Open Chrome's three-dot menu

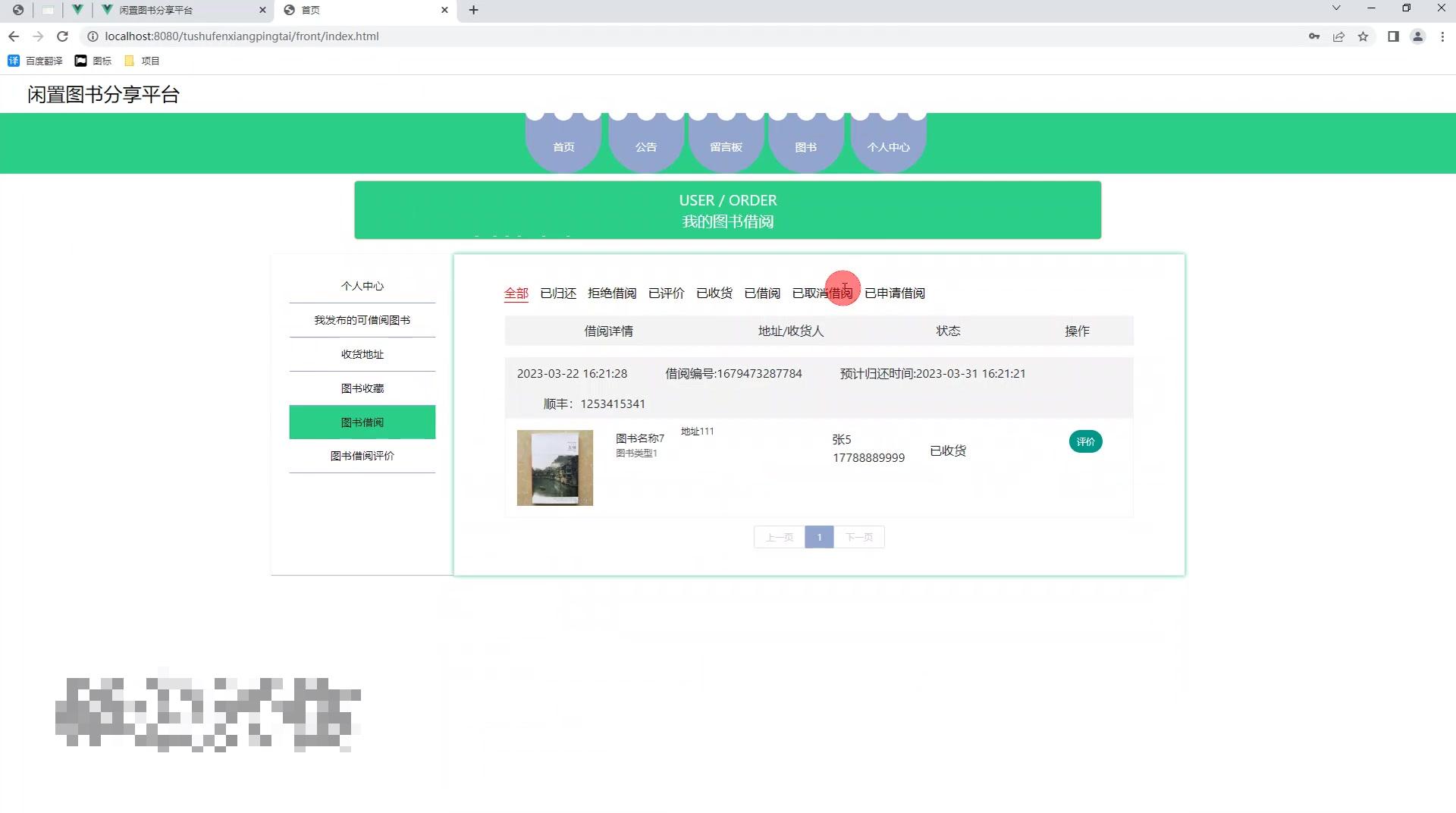pyautogui.click(x=1443, y=36)
